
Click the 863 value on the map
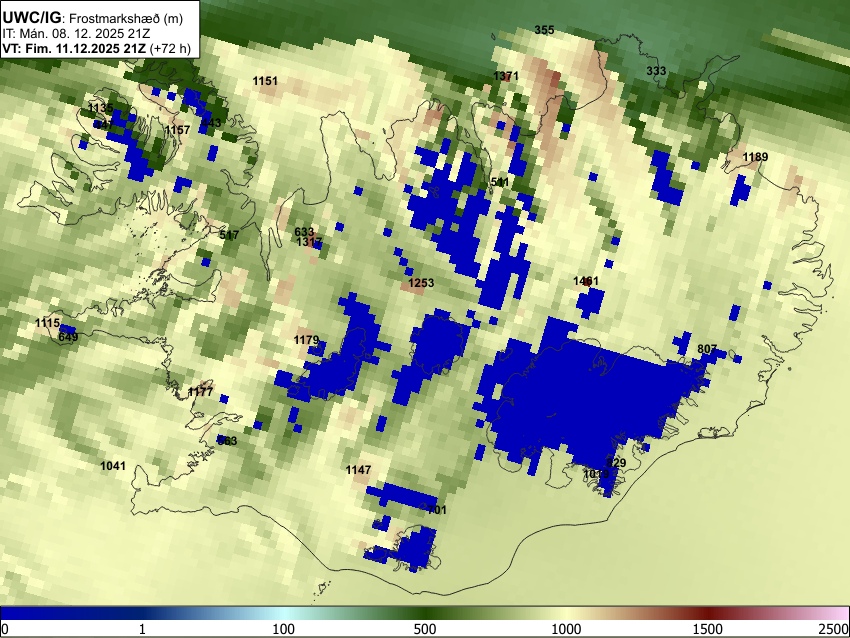[x=227, y=441]
